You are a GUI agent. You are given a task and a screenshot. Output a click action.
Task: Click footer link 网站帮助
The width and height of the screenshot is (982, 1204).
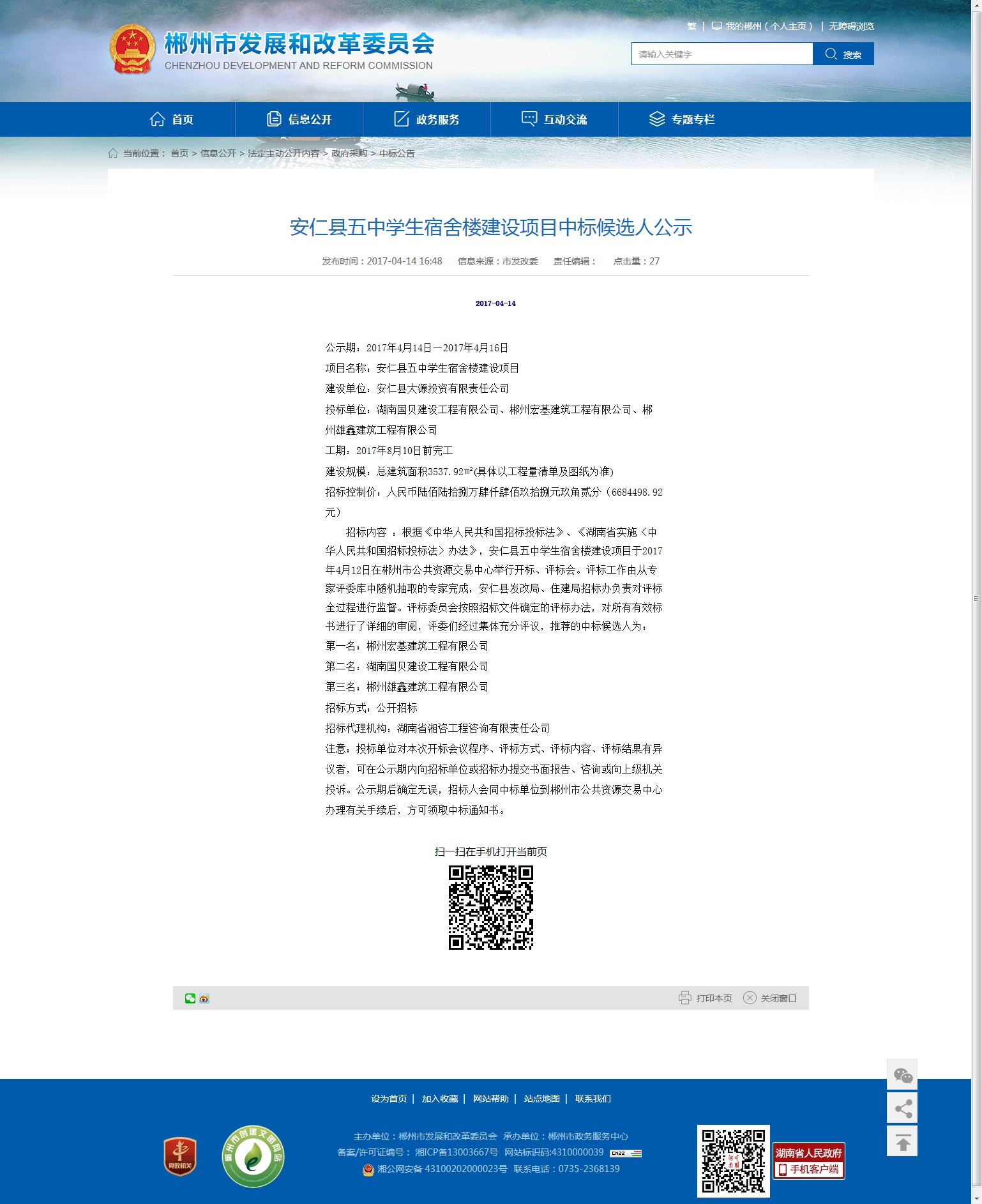491,1099
